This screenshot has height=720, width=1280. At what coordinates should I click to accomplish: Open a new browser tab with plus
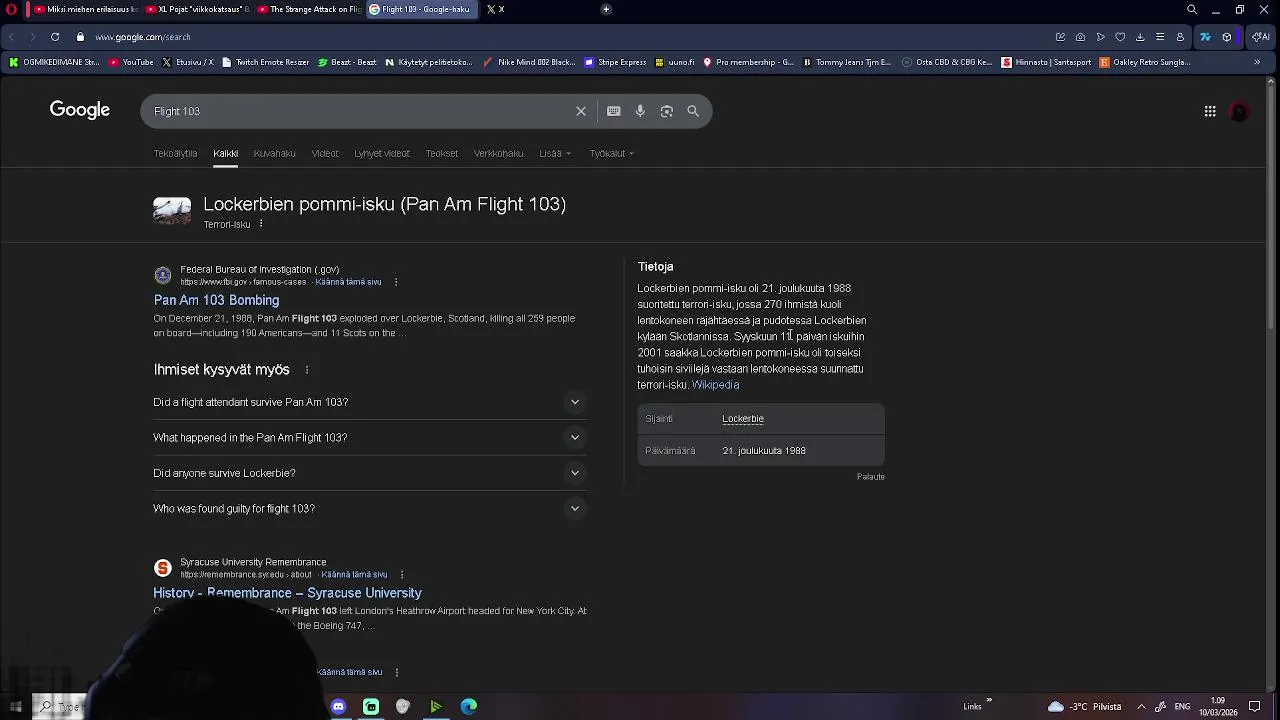coord(606,9)
